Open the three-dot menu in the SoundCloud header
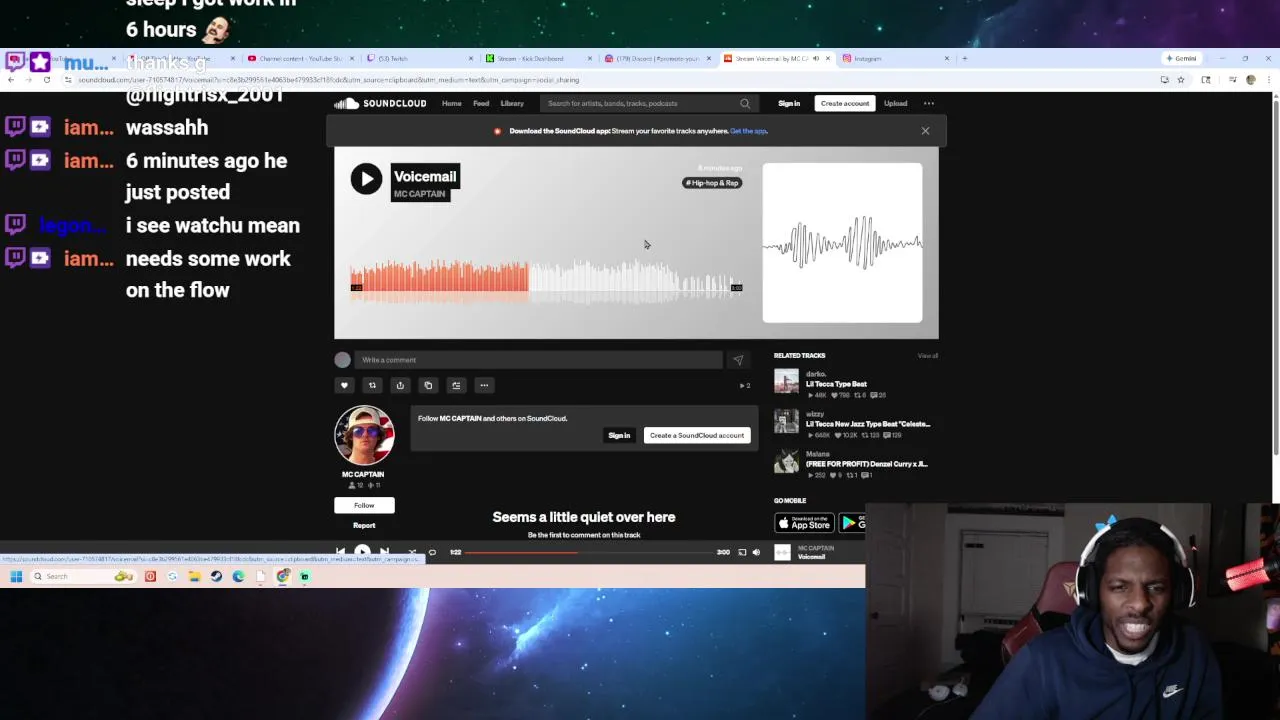 [929, 103]
